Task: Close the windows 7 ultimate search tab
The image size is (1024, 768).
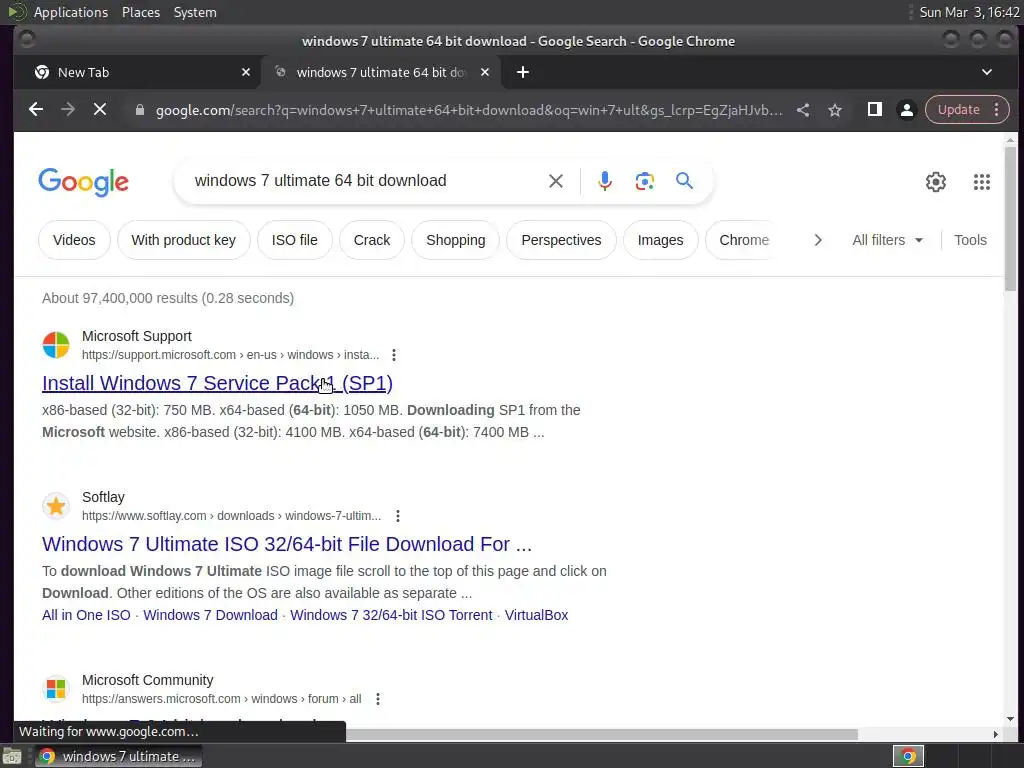Action: [x=485, y=72]
